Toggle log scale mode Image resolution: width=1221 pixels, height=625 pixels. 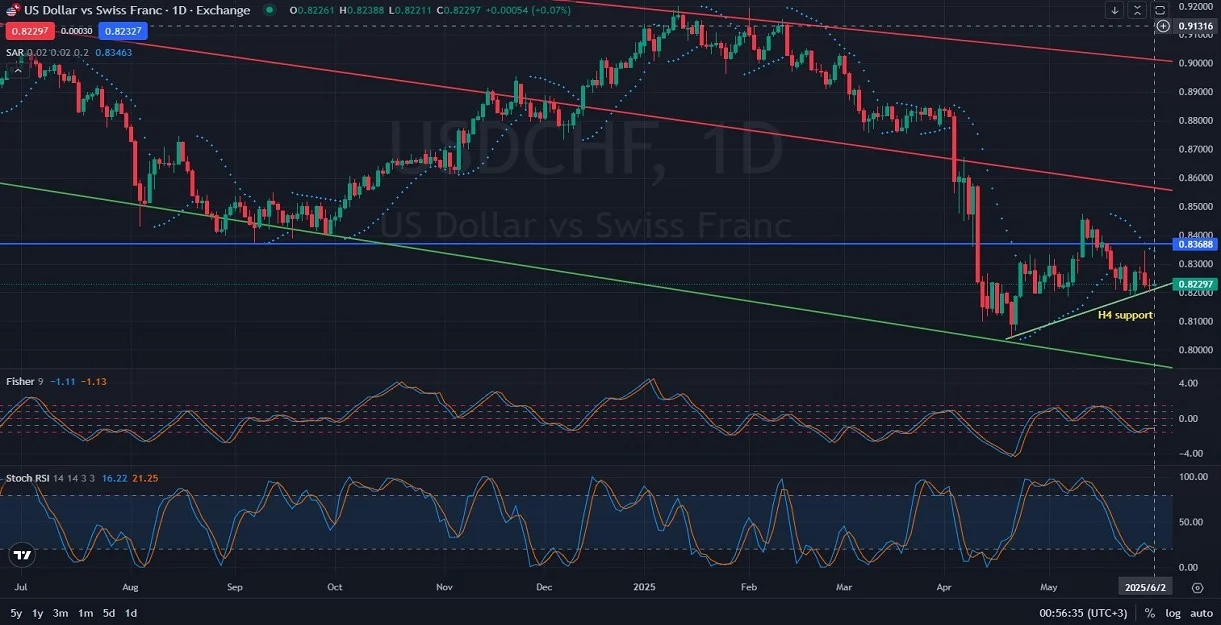[x=1171, y=613]
